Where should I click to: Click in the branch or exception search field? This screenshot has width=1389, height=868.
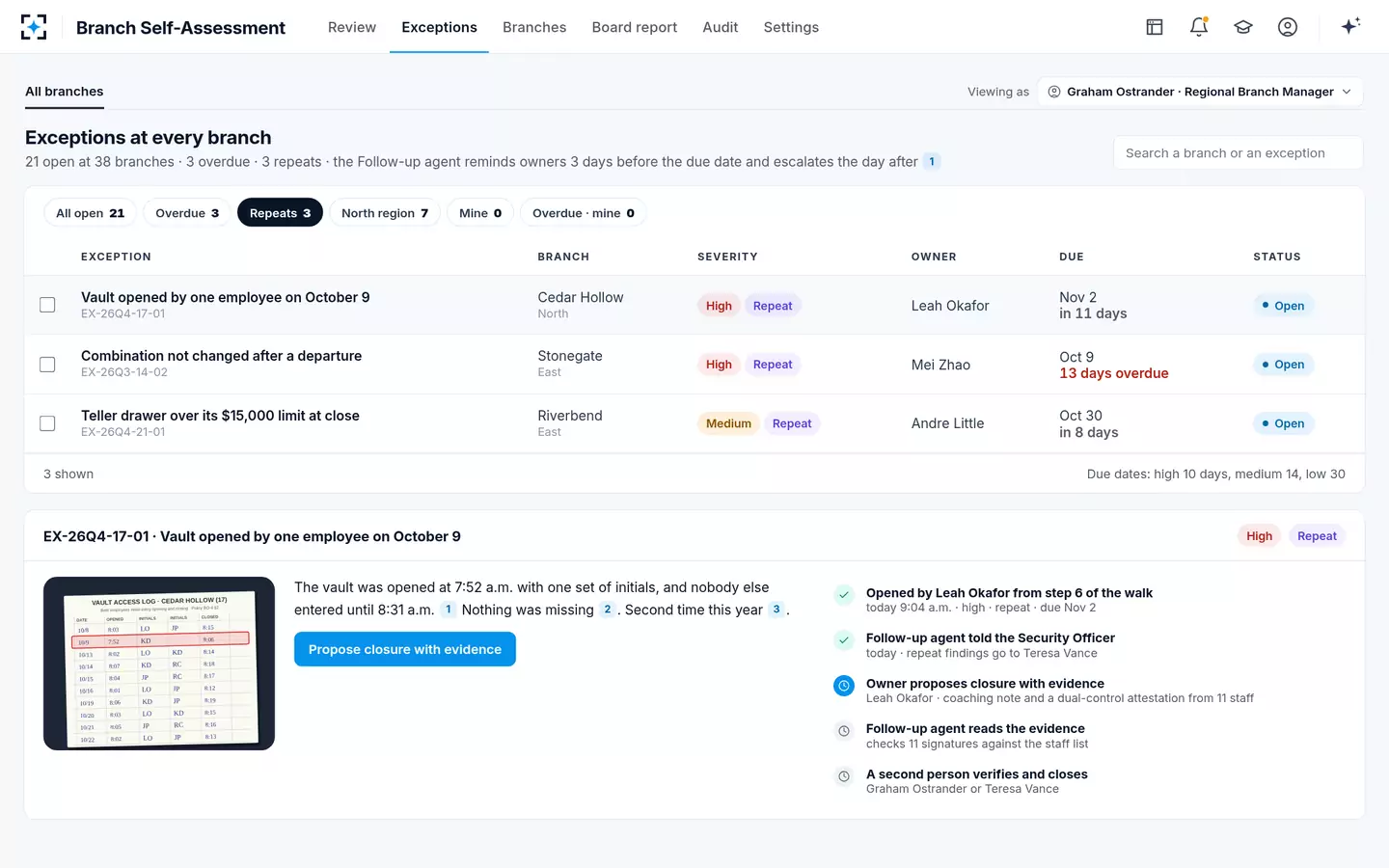pos(1239,152)
